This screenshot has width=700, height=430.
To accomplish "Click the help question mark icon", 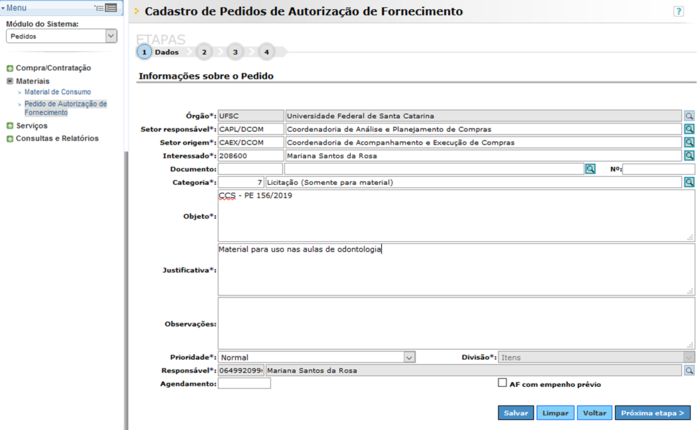I will pos(679,11).
